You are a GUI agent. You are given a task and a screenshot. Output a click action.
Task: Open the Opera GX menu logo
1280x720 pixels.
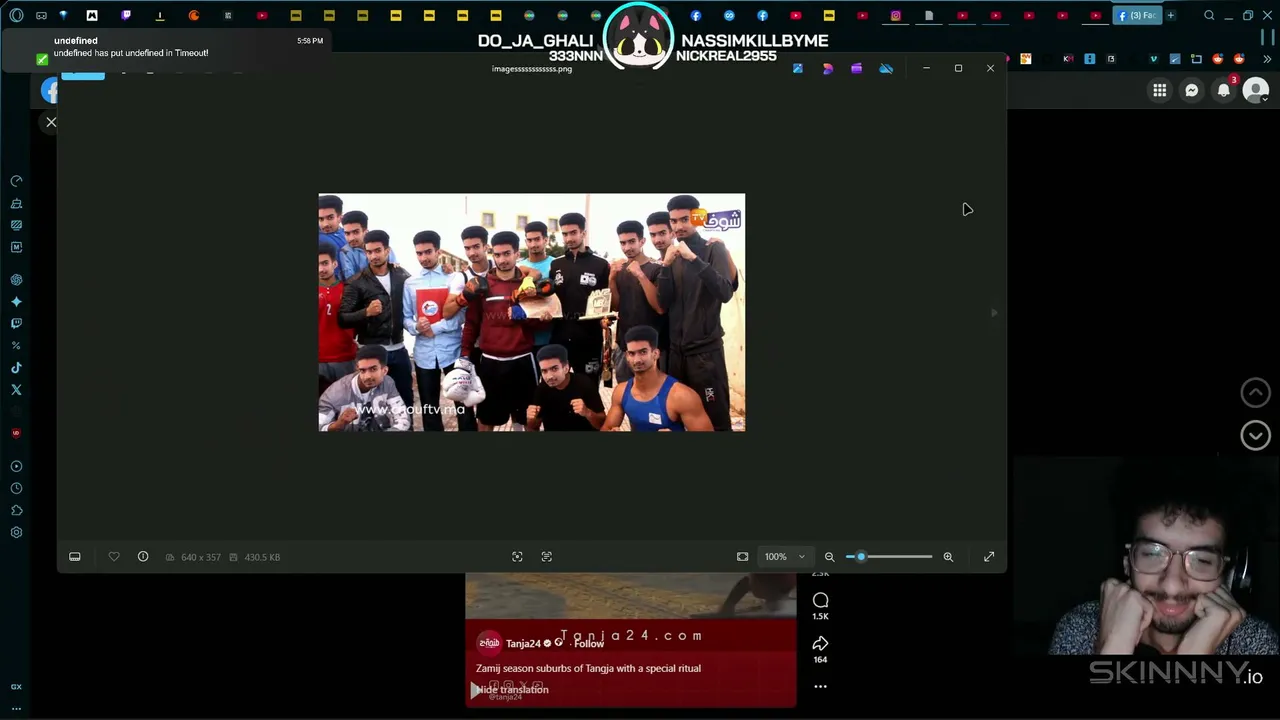point(16,15)
